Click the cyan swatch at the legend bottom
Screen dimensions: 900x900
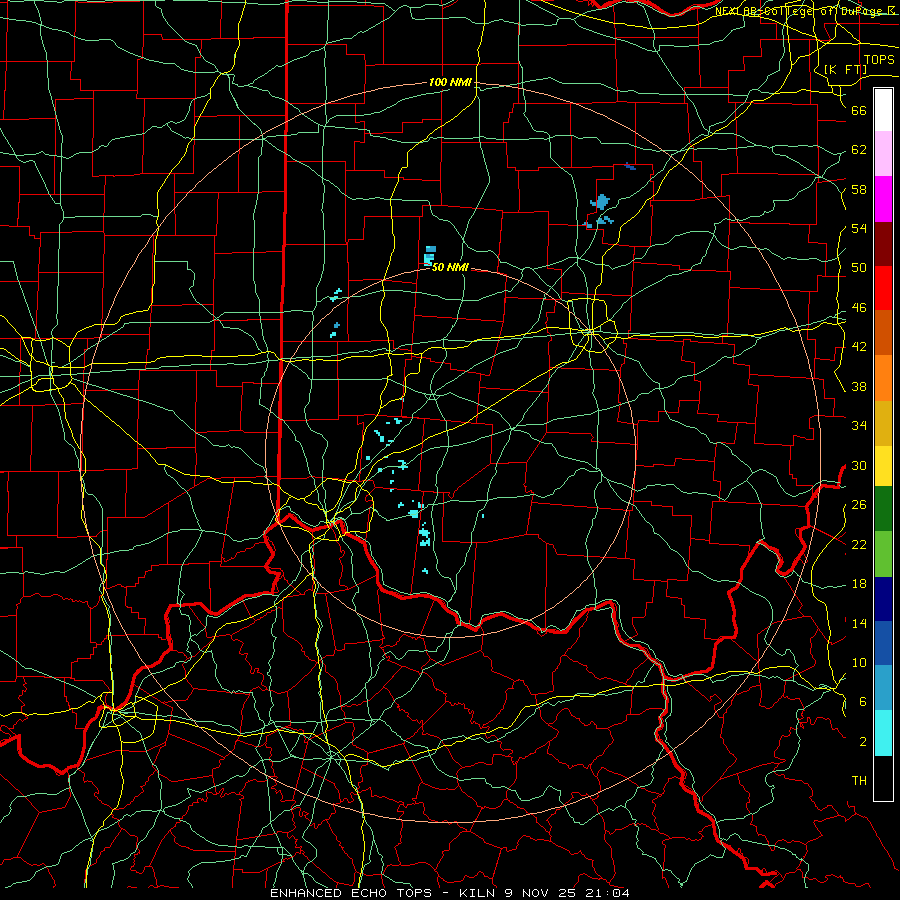883,734
